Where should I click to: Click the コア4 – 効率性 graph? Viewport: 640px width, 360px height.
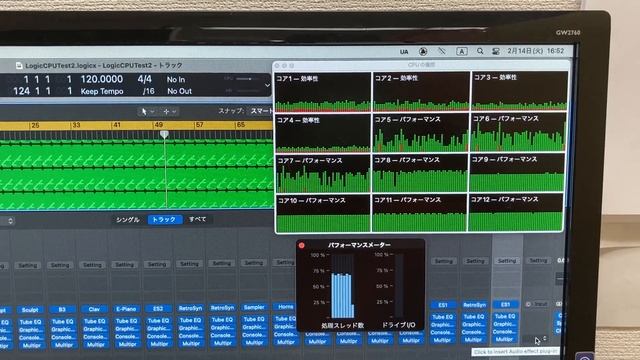pyautogui.click(x=322, y=133)
